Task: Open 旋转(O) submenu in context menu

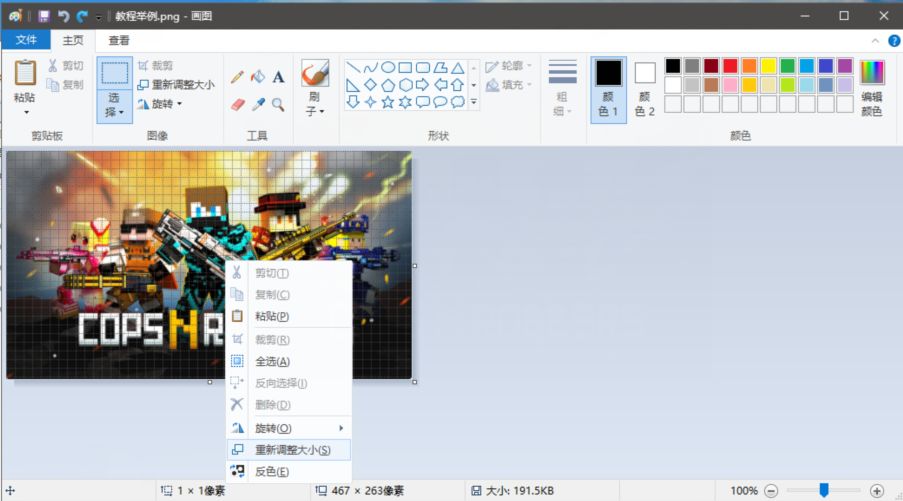Action: 289,428
